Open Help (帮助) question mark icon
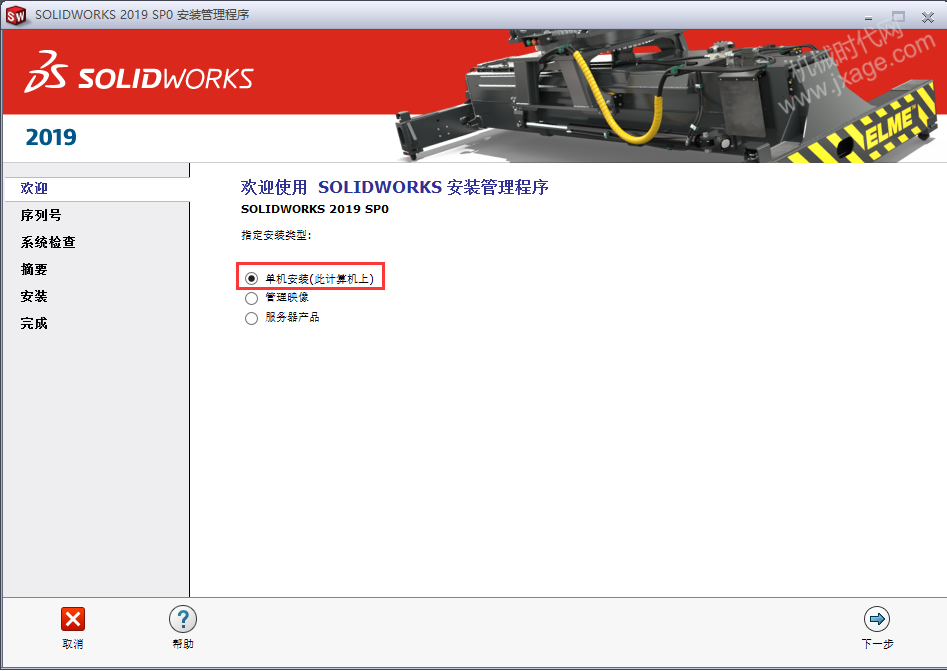 tap(183, 619)
